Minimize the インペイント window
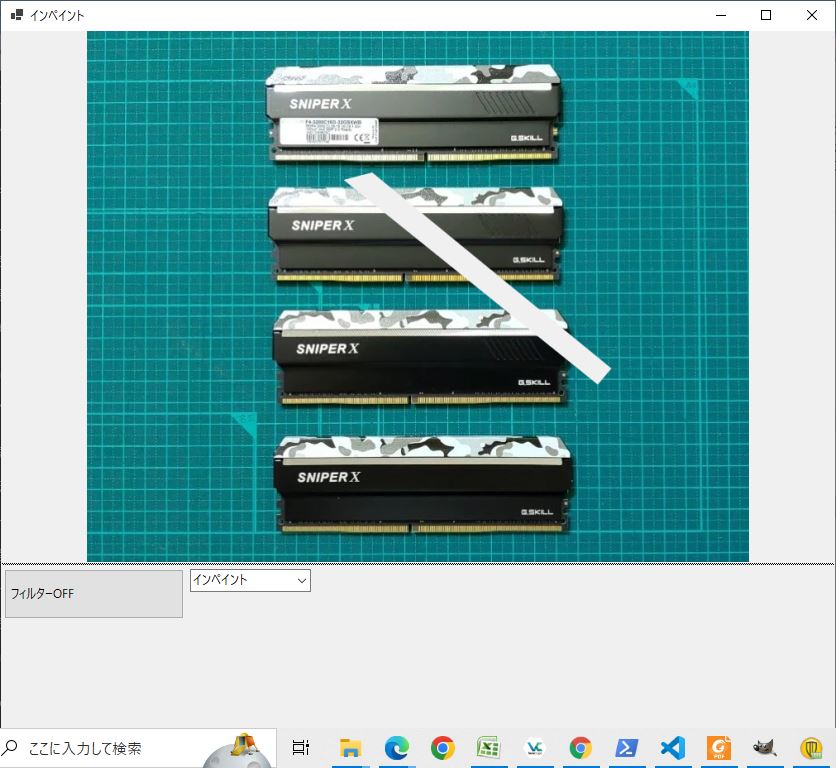 tap(721, 15)
